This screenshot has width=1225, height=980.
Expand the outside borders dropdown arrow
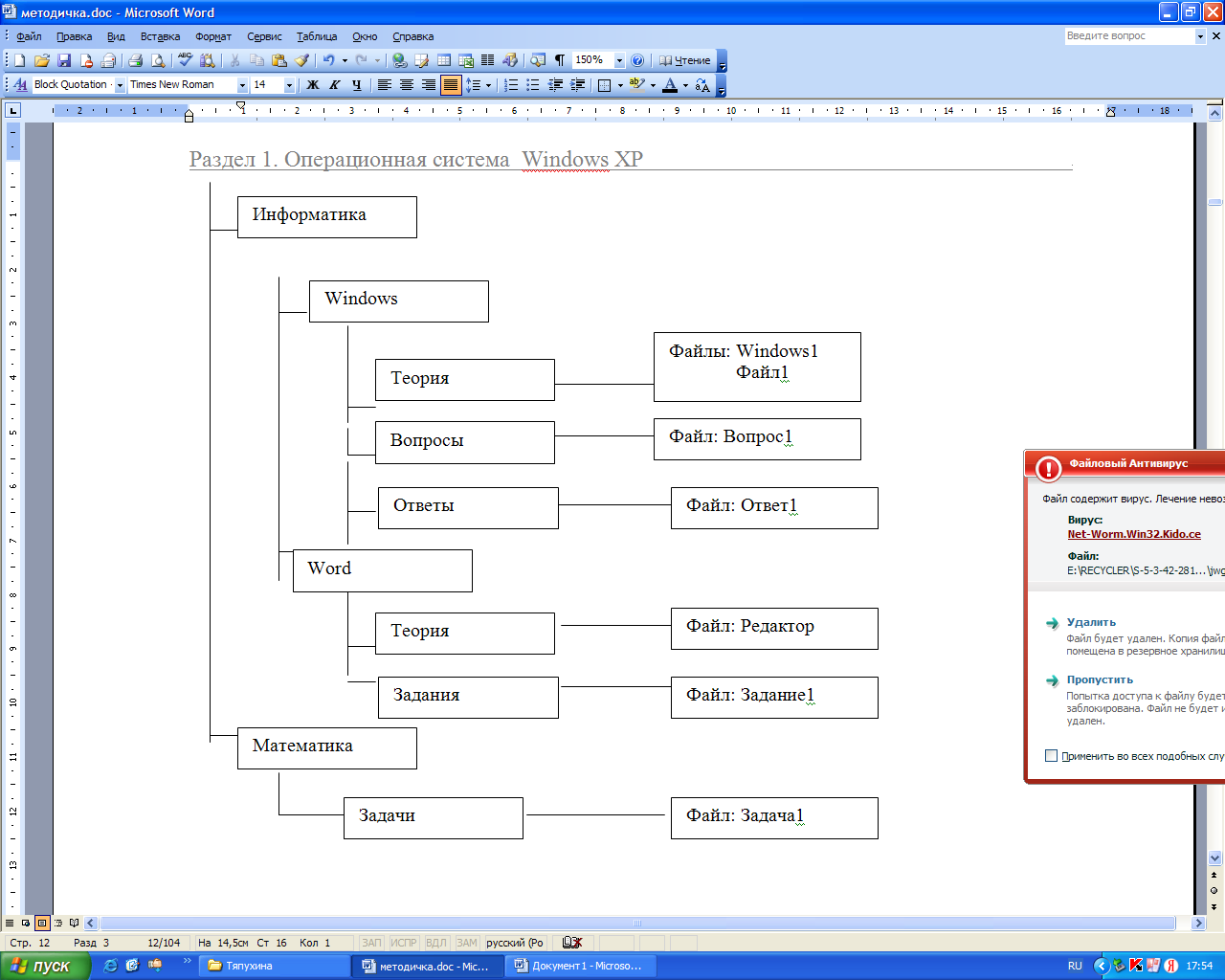(x=620, y=85)
